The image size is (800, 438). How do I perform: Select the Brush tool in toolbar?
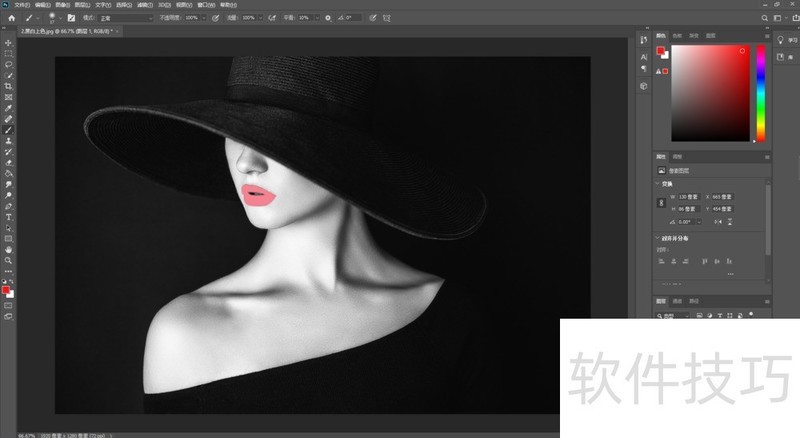9,130
